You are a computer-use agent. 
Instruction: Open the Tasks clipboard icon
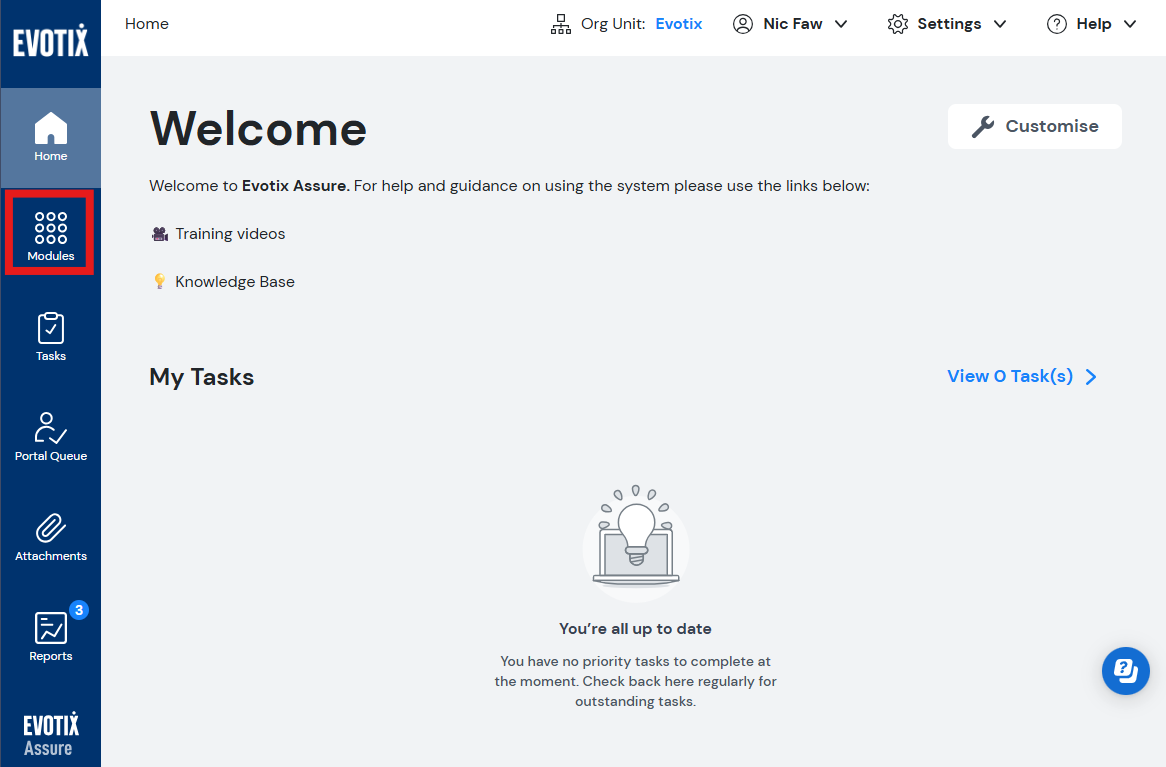point(51,328)
